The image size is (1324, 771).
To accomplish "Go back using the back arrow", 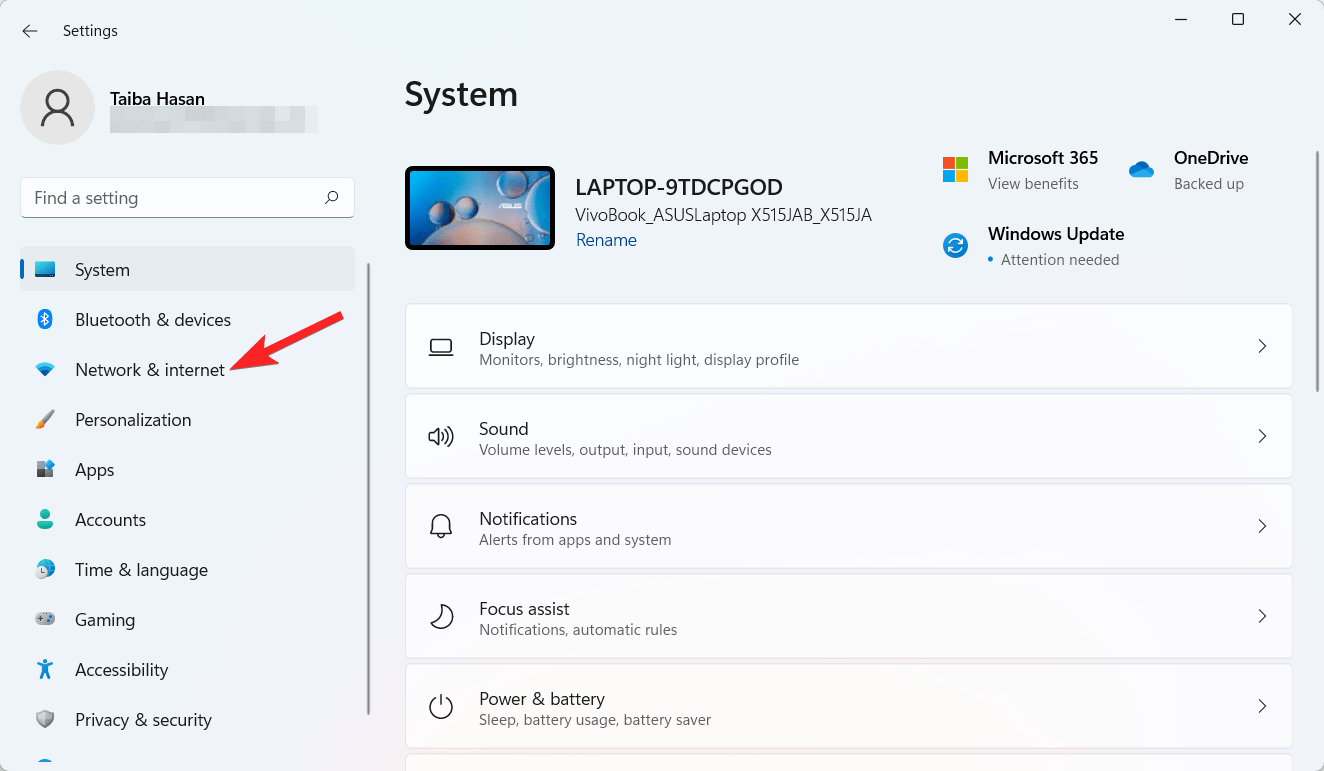I will point(30,31).
